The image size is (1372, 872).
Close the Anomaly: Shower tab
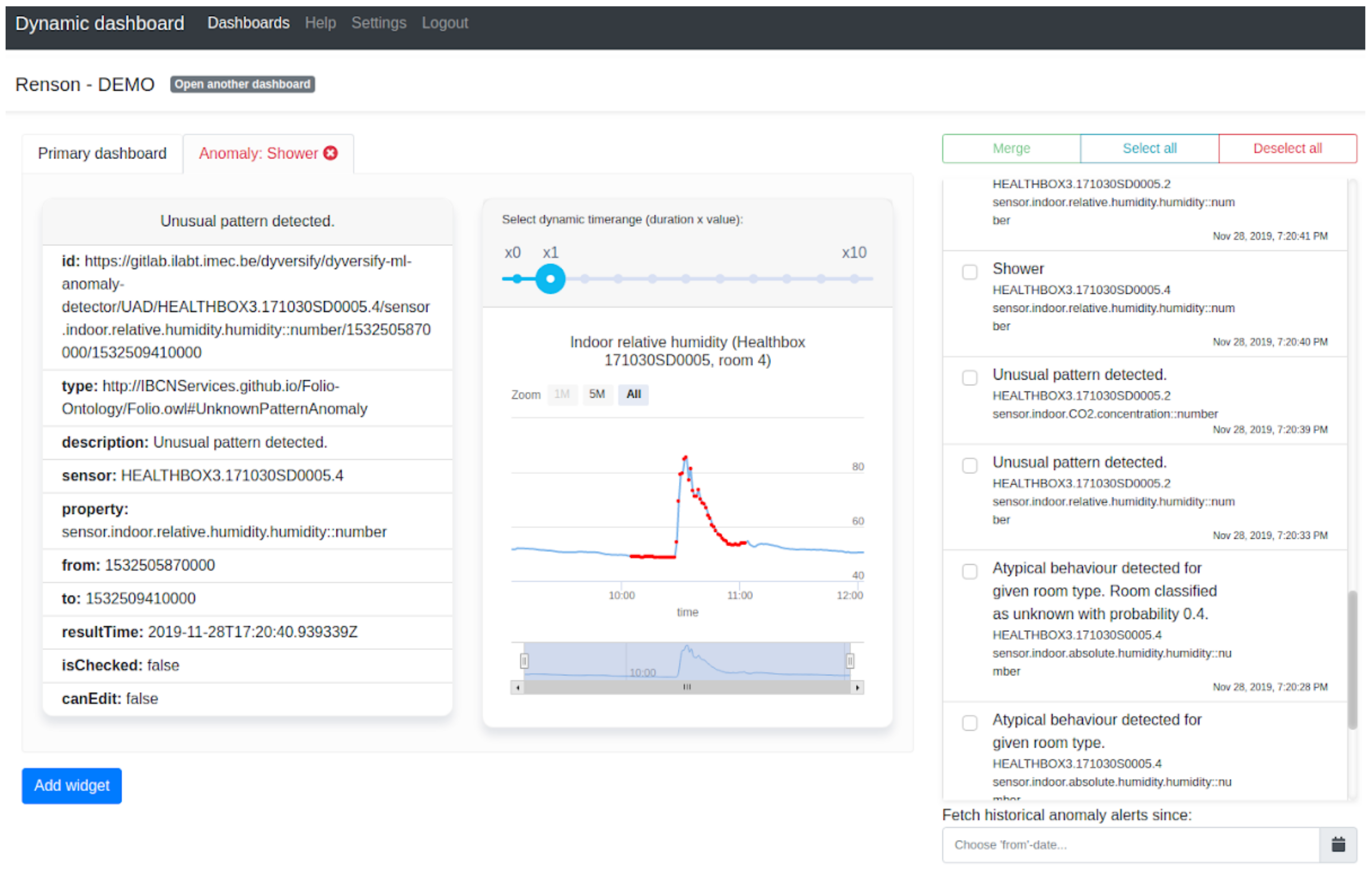tap(331, 153)
